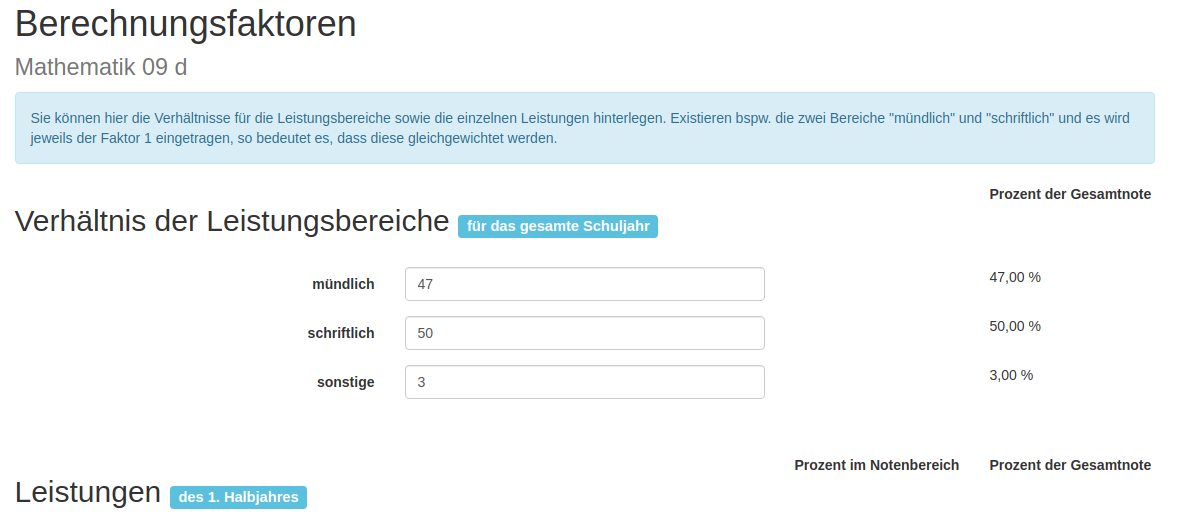
Task: Click the 50,00 % value for schriftlich
Action: 1014,326
